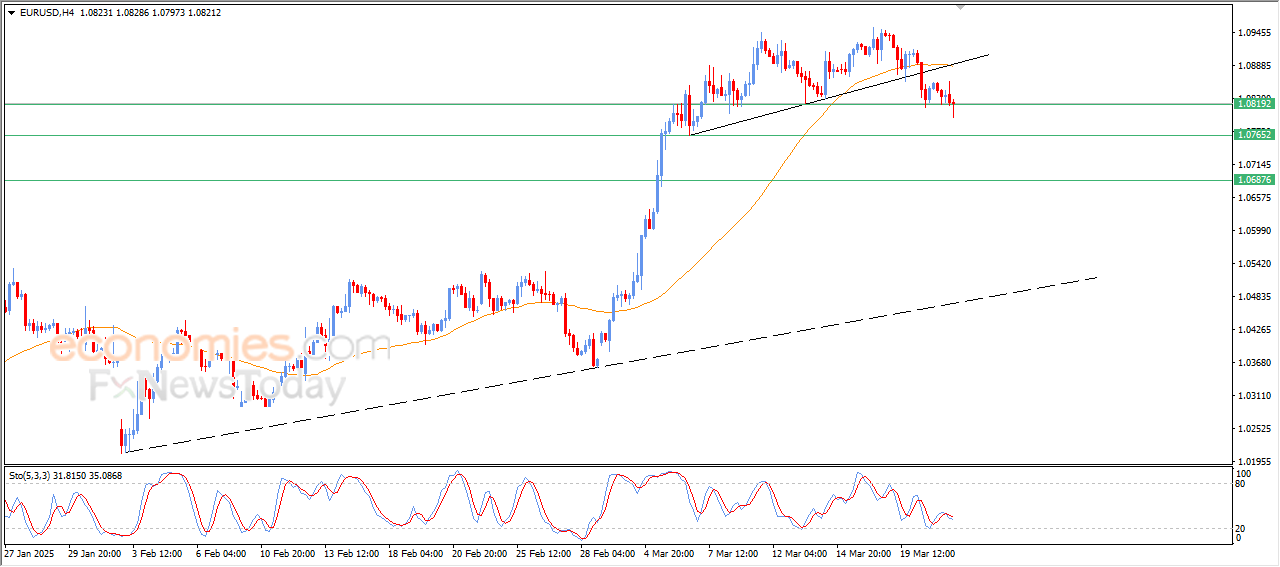1280x567 pixels.
Task: Click the 20 Feb 20:00 time label
Action: (480, 553)
